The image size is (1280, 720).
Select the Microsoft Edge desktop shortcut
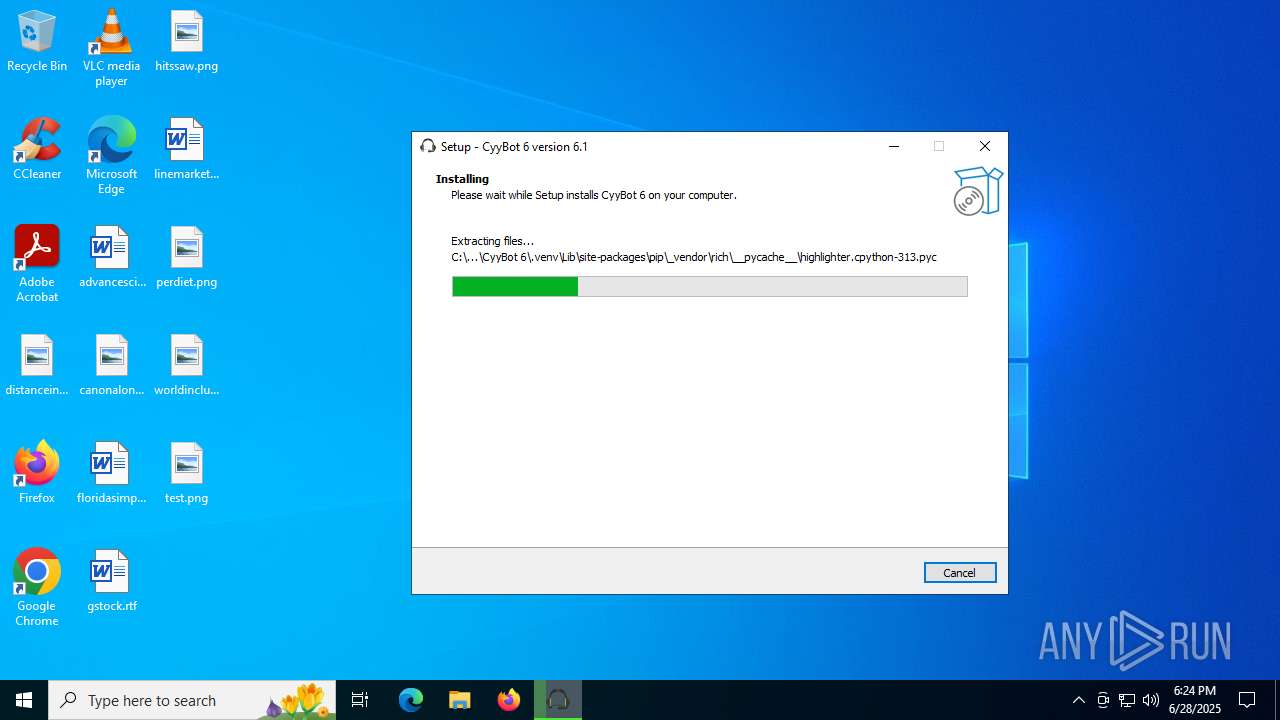click(x=111, y=156)
